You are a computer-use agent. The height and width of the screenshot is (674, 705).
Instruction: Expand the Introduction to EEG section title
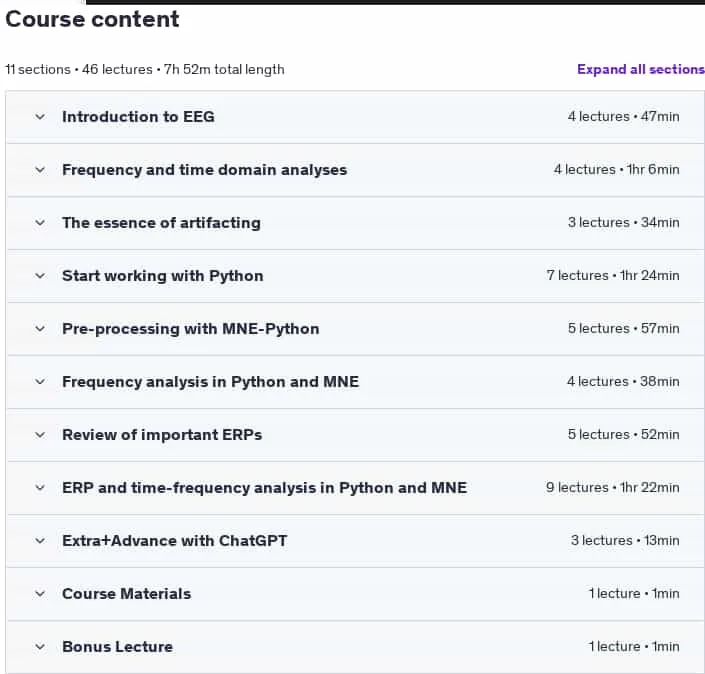coord(138,117)
